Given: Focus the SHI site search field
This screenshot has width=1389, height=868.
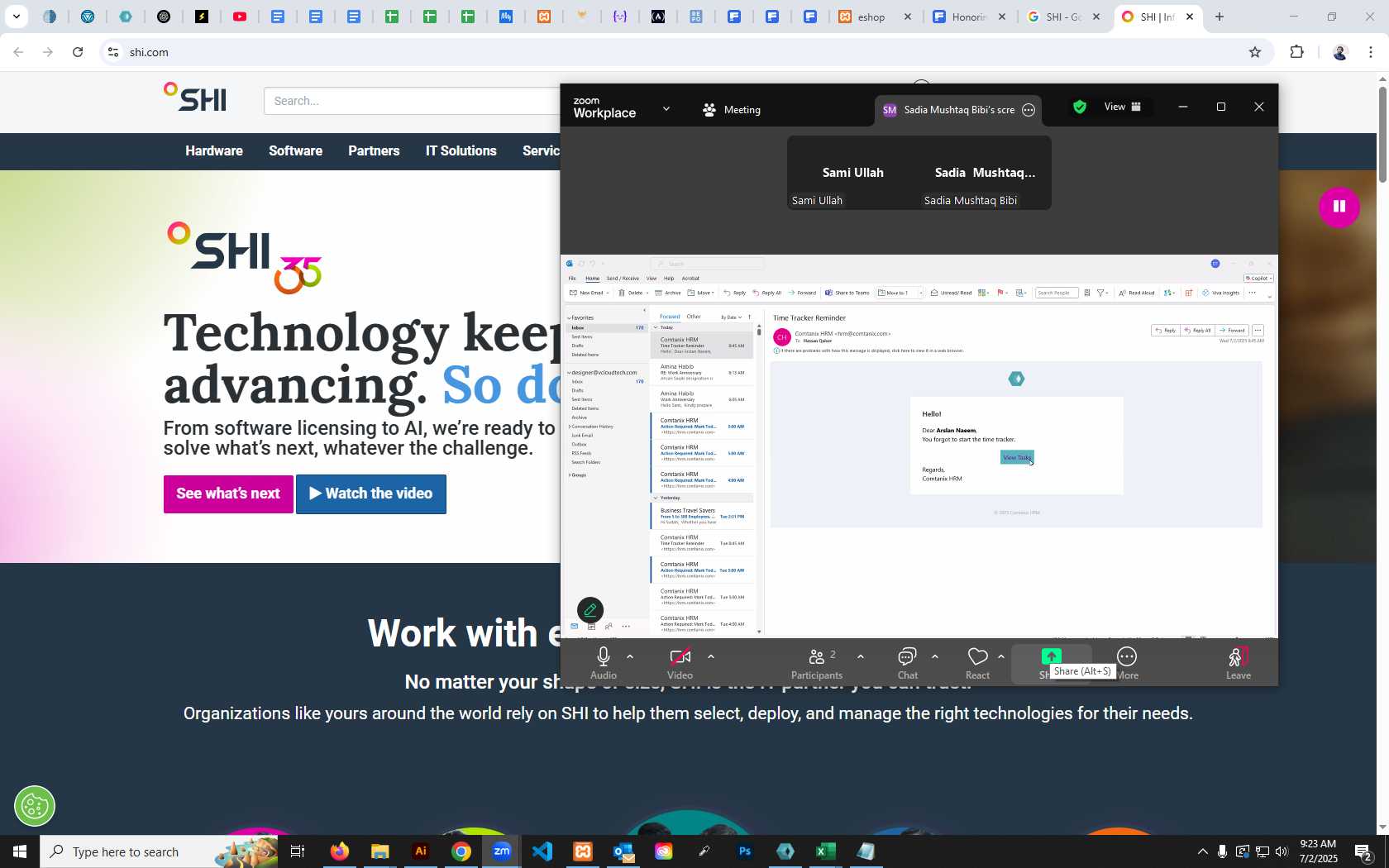Looking at the screenshot, I should click(412, 101).
